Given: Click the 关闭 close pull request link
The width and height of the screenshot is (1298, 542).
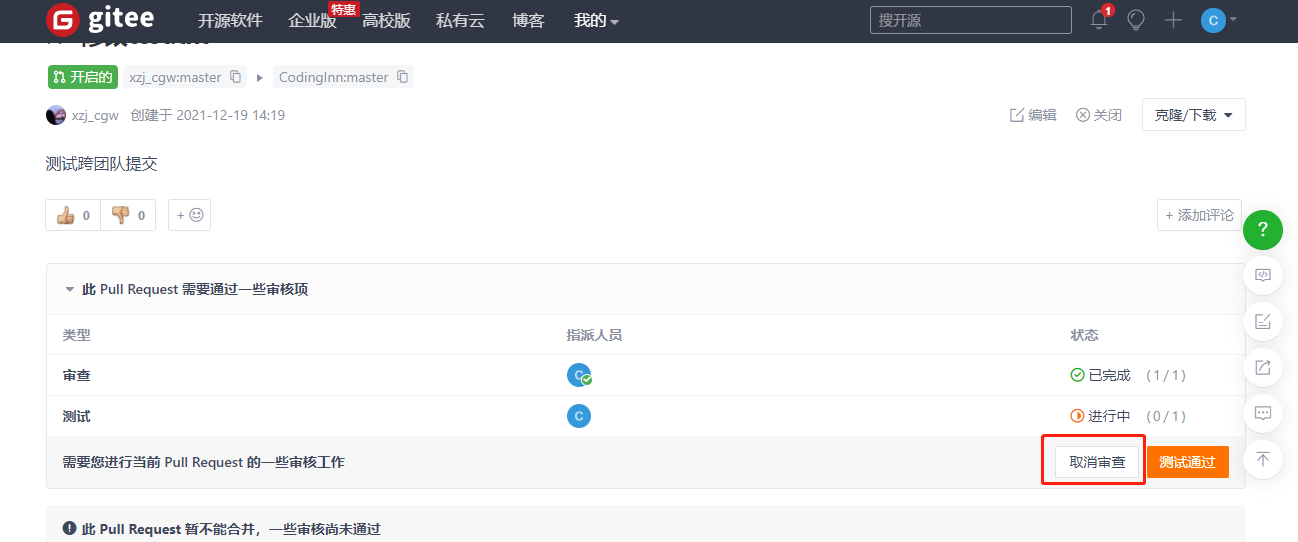Looking at the screenshot, I should [1098, 115].
